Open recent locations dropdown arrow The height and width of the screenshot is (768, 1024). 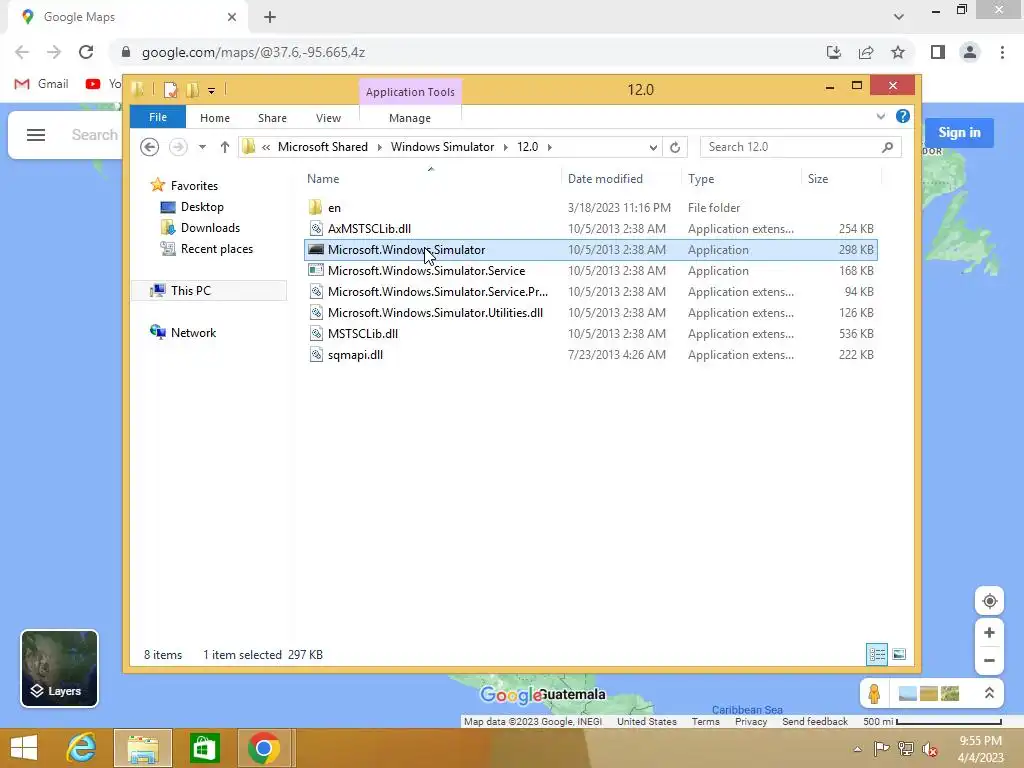coord(202,147)
